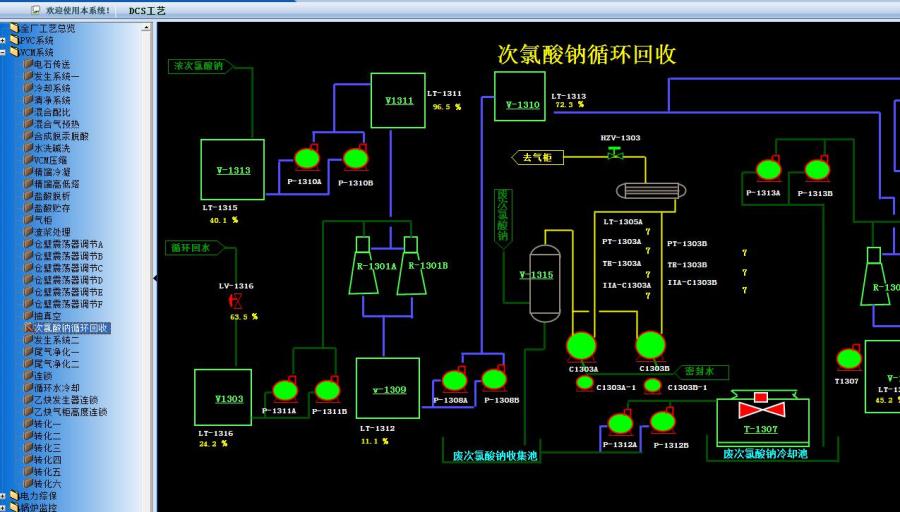Open 电石传送 tree page
Image resolution: width=900 pixels, height=512 pixels.
coord(52,64)
